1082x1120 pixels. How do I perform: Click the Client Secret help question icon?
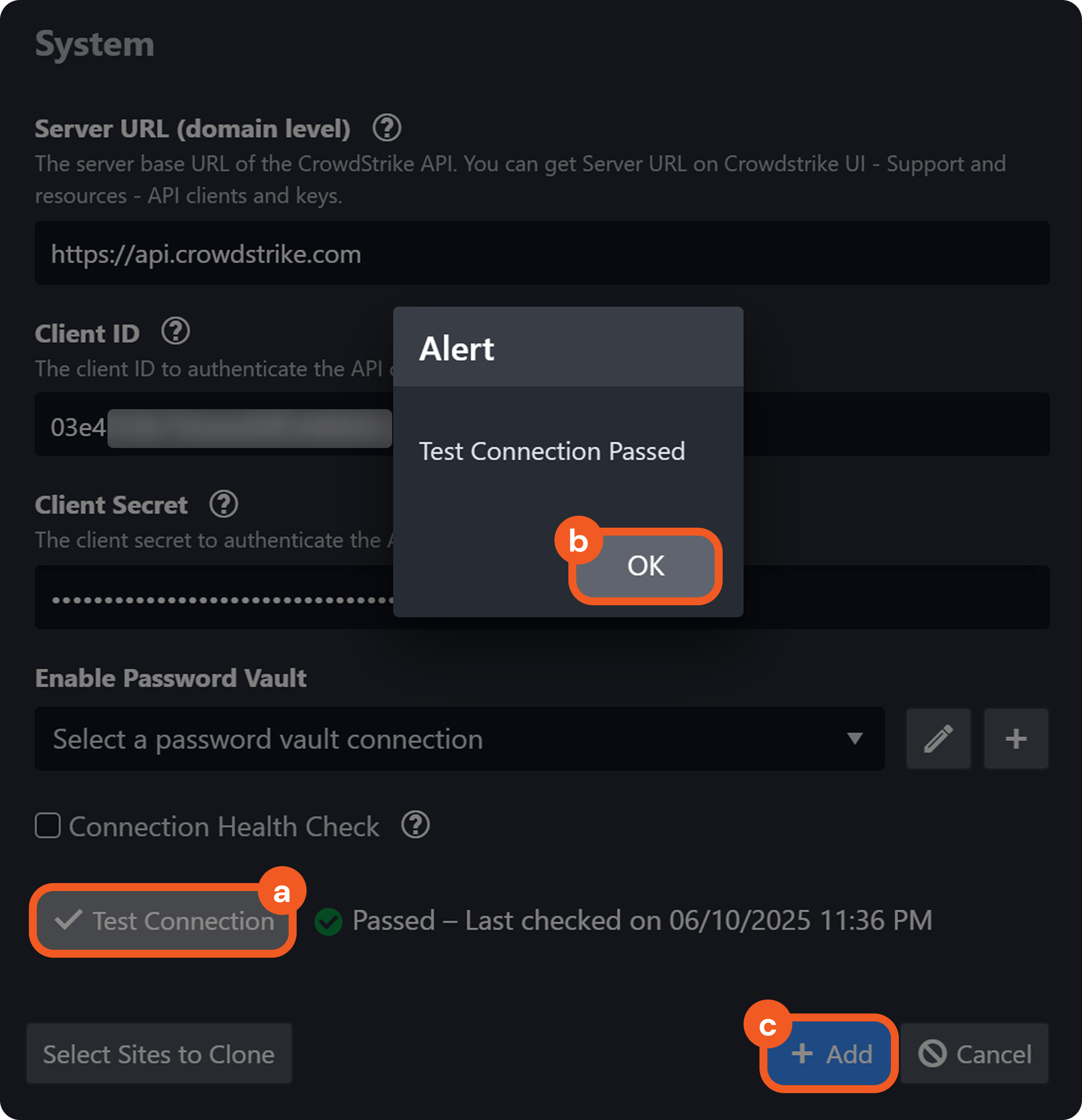coord(223,504)
